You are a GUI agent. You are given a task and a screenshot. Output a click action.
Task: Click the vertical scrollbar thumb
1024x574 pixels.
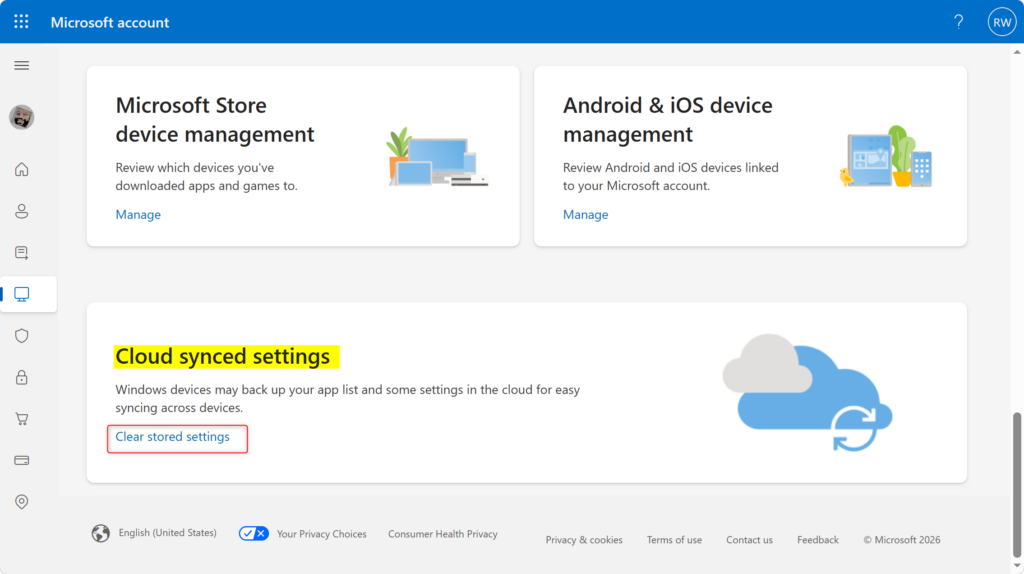click(x=1017, y=483)
